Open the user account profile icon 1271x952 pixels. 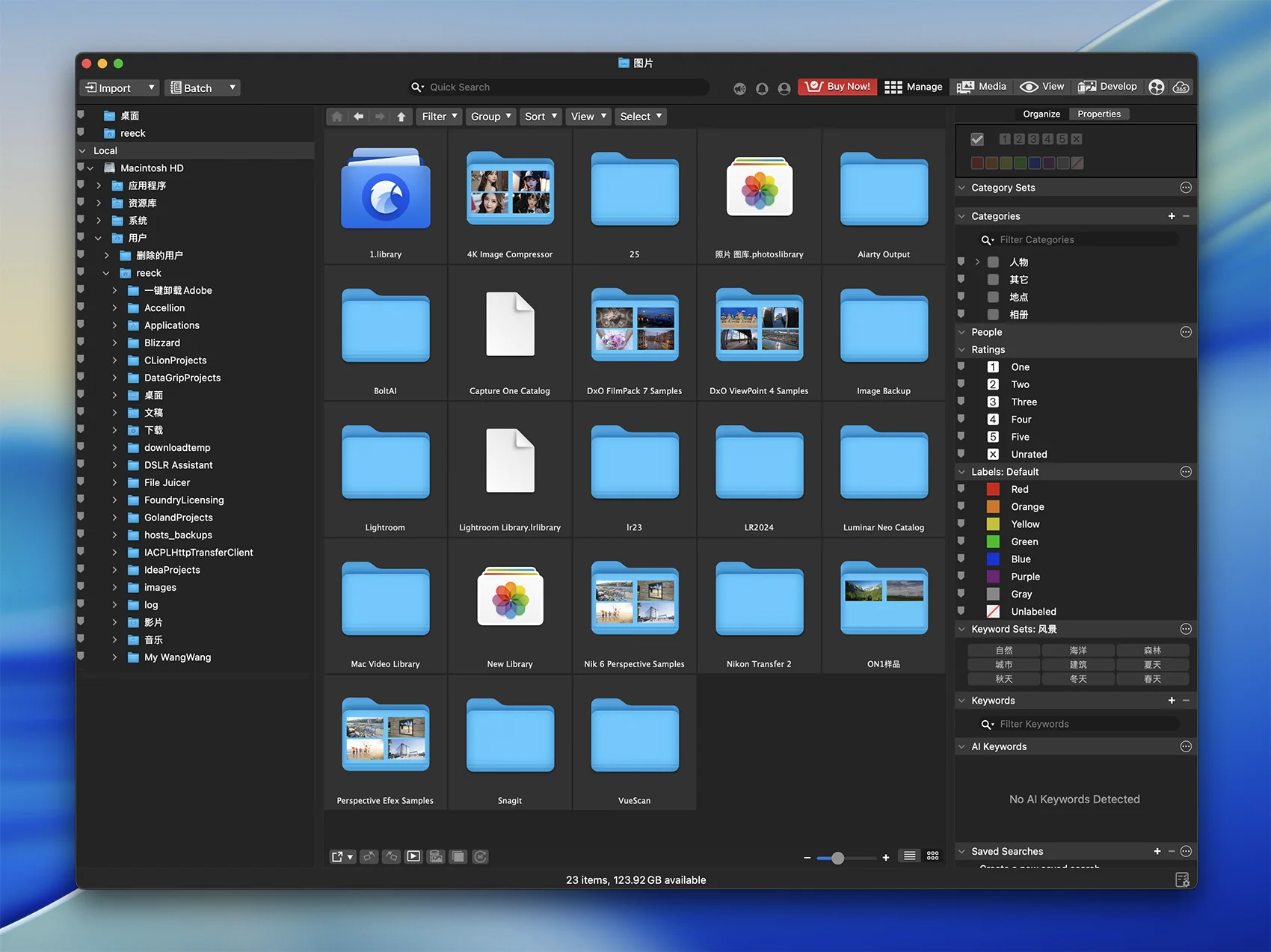(784, 88)
